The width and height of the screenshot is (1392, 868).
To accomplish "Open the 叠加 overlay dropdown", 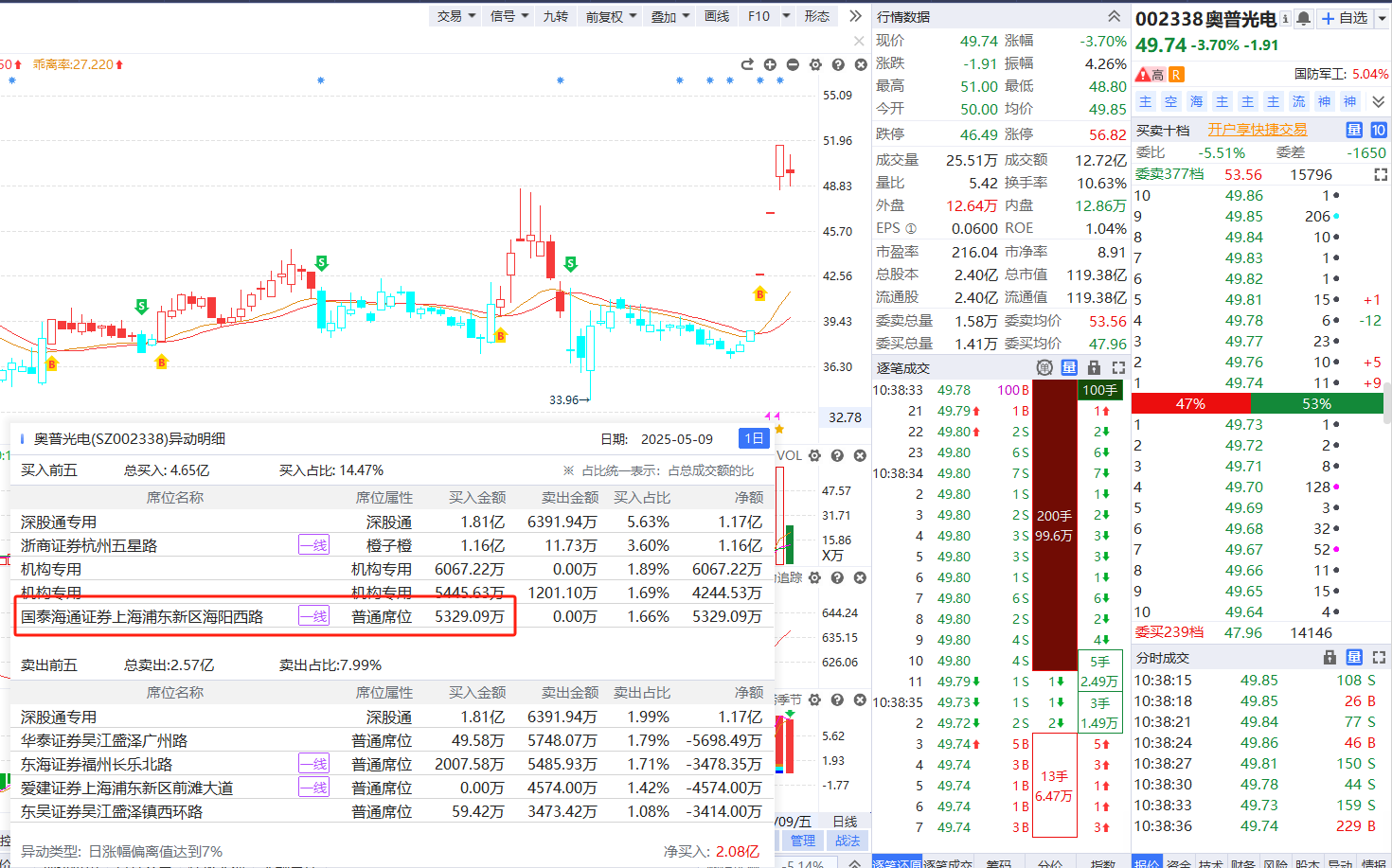I will tap(669, 16).
